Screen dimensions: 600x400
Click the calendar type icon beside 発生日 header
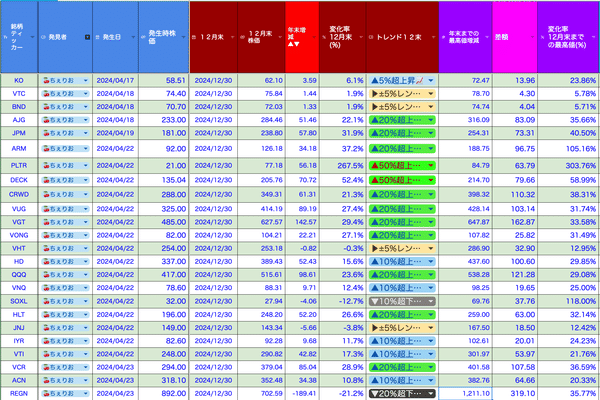click(x=97, y=37)
